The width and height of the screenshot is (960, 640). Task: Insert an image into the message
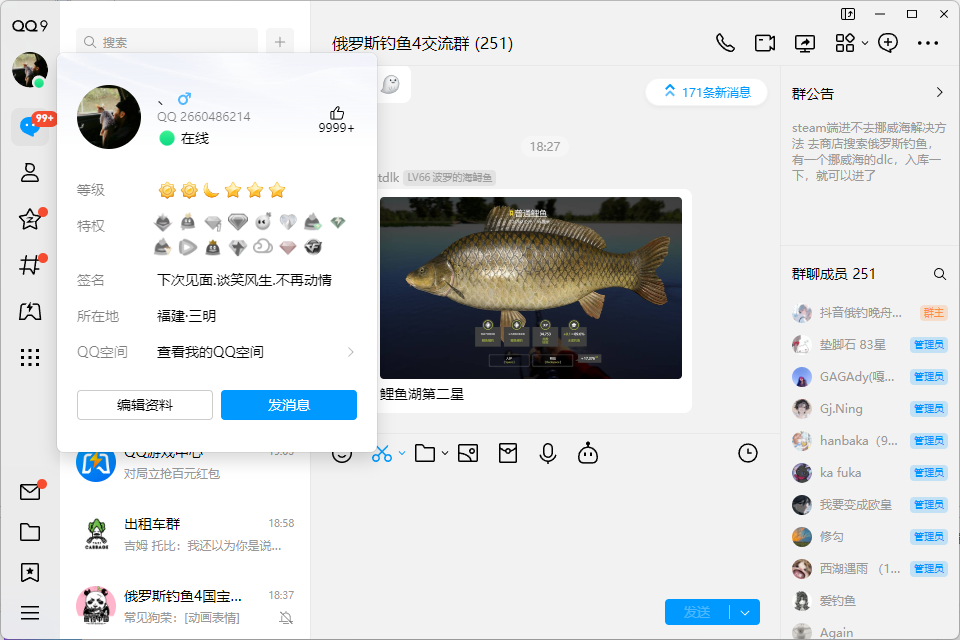point(468,454)
